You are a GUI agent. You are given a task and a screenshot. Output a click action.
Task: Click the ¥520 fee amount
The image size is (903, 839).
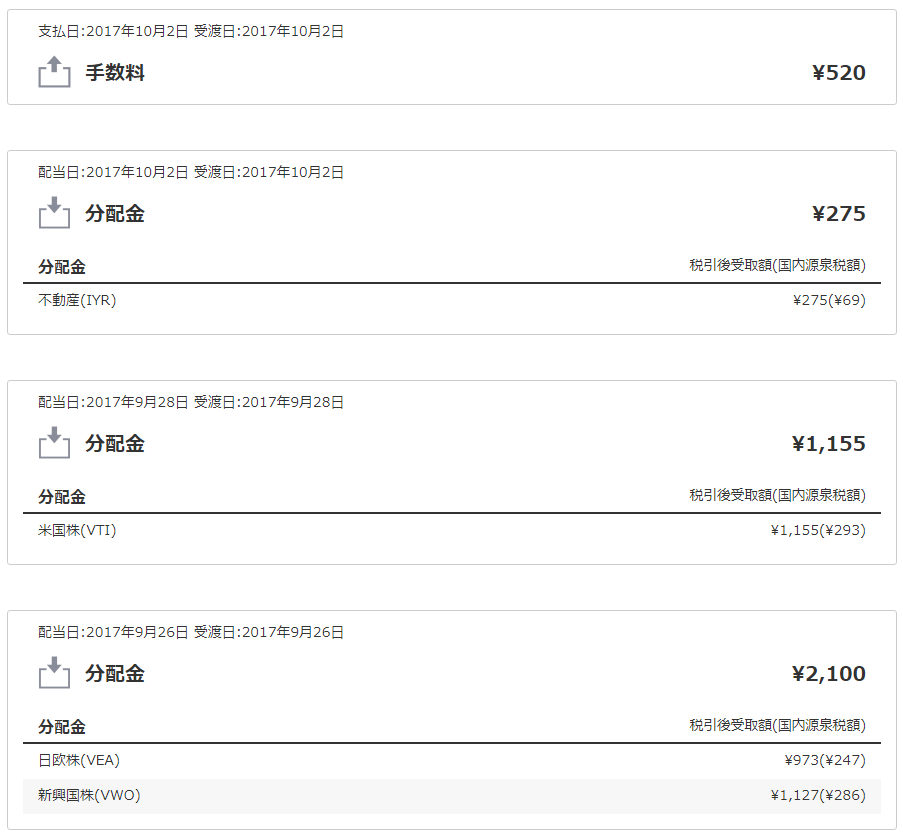pyautogui.click(x=838, y=73)
